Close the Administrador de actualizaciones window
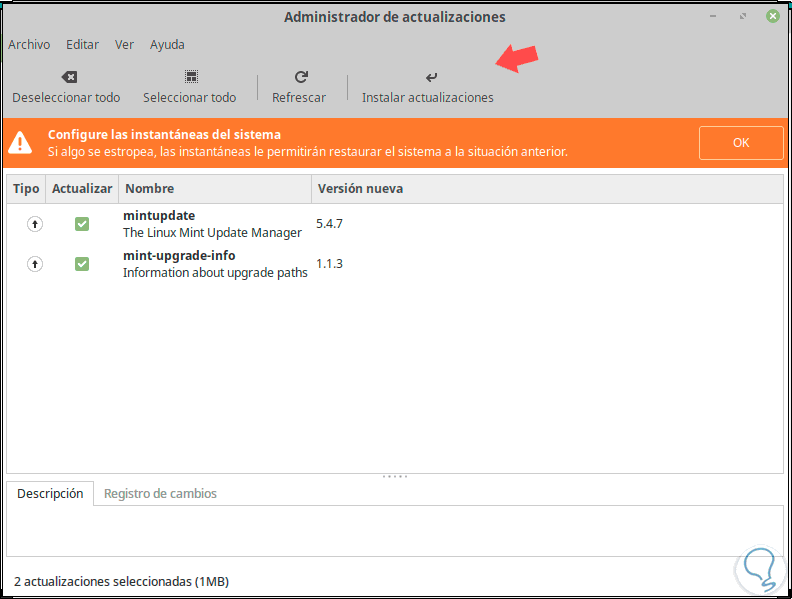The height and width of the screenshot is (599, 792). 772,16
